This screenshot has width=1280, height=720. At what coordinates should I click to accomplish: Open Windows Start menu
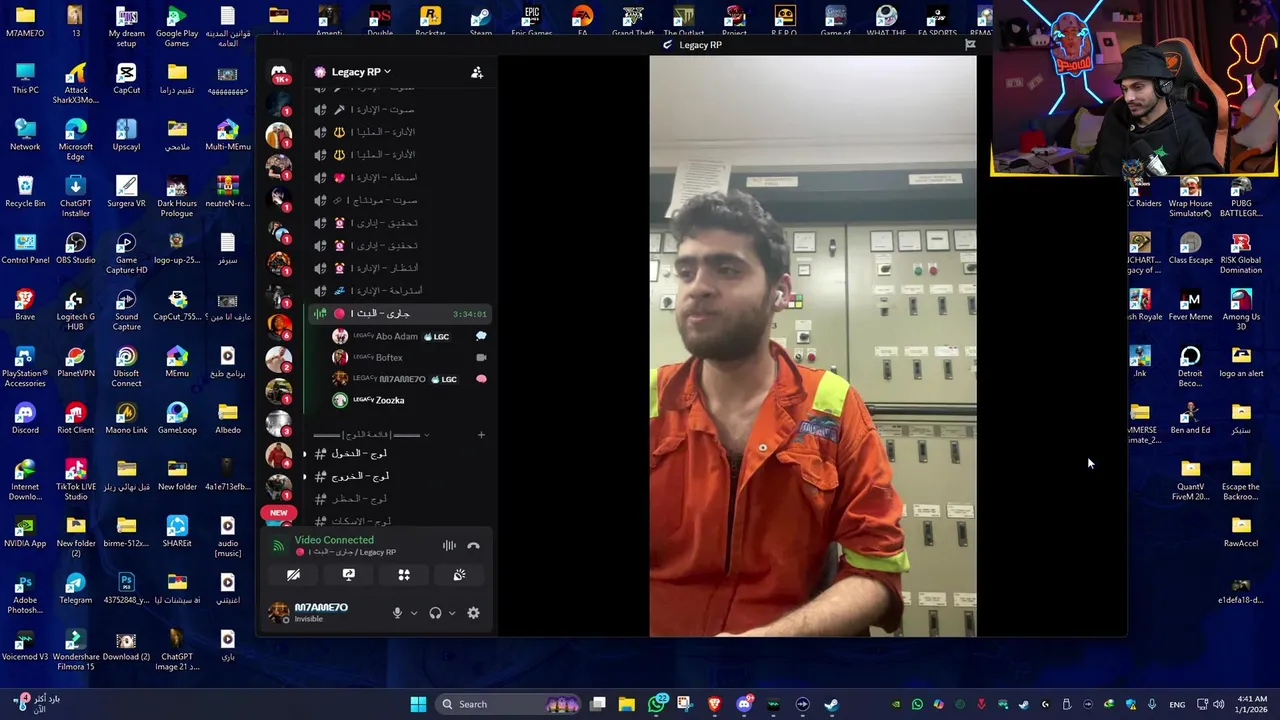tap(418, 704)
